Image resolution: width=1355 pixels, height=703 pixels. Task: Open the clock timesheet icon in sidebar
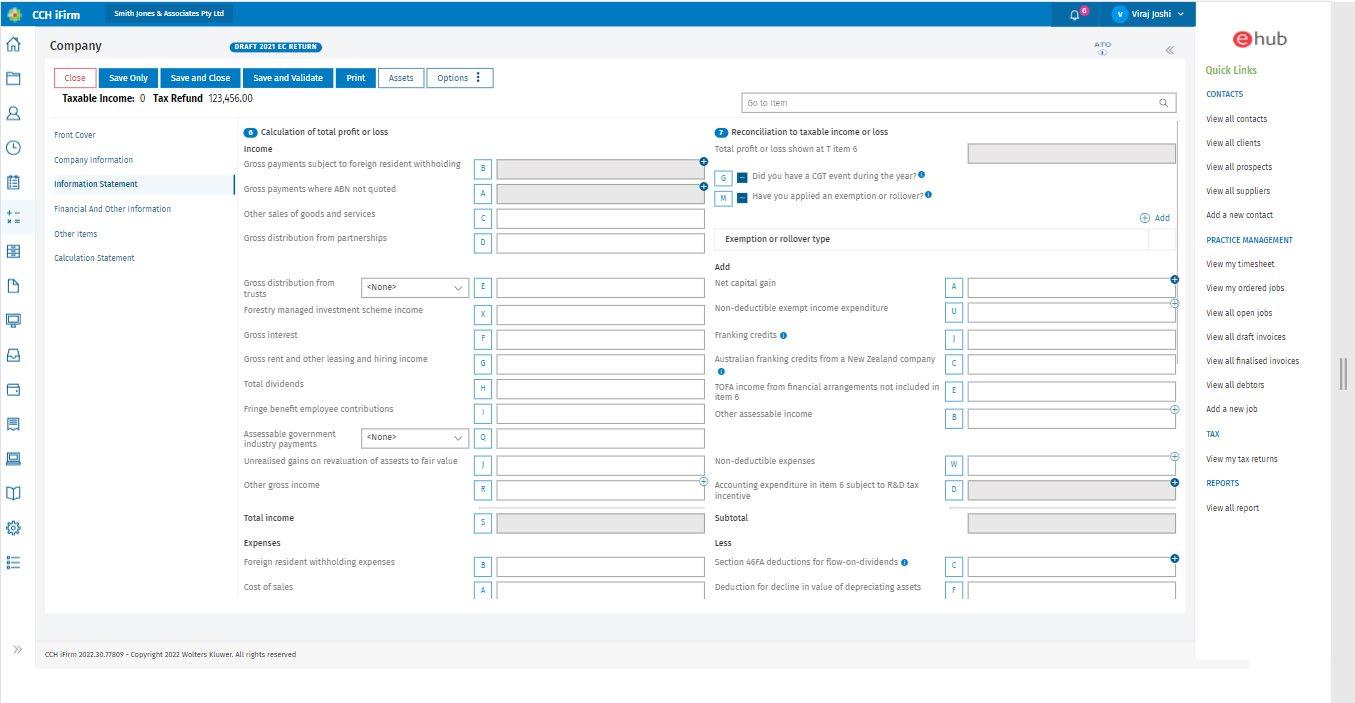coord(14,147)
